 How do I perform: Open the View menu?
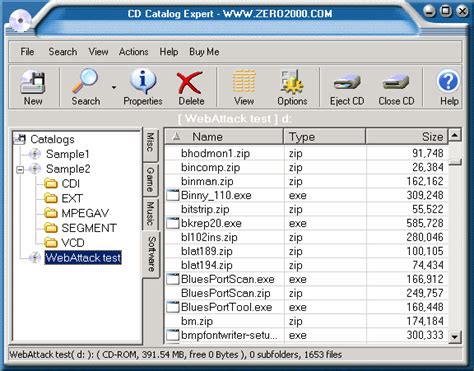[x=98, y=52]
